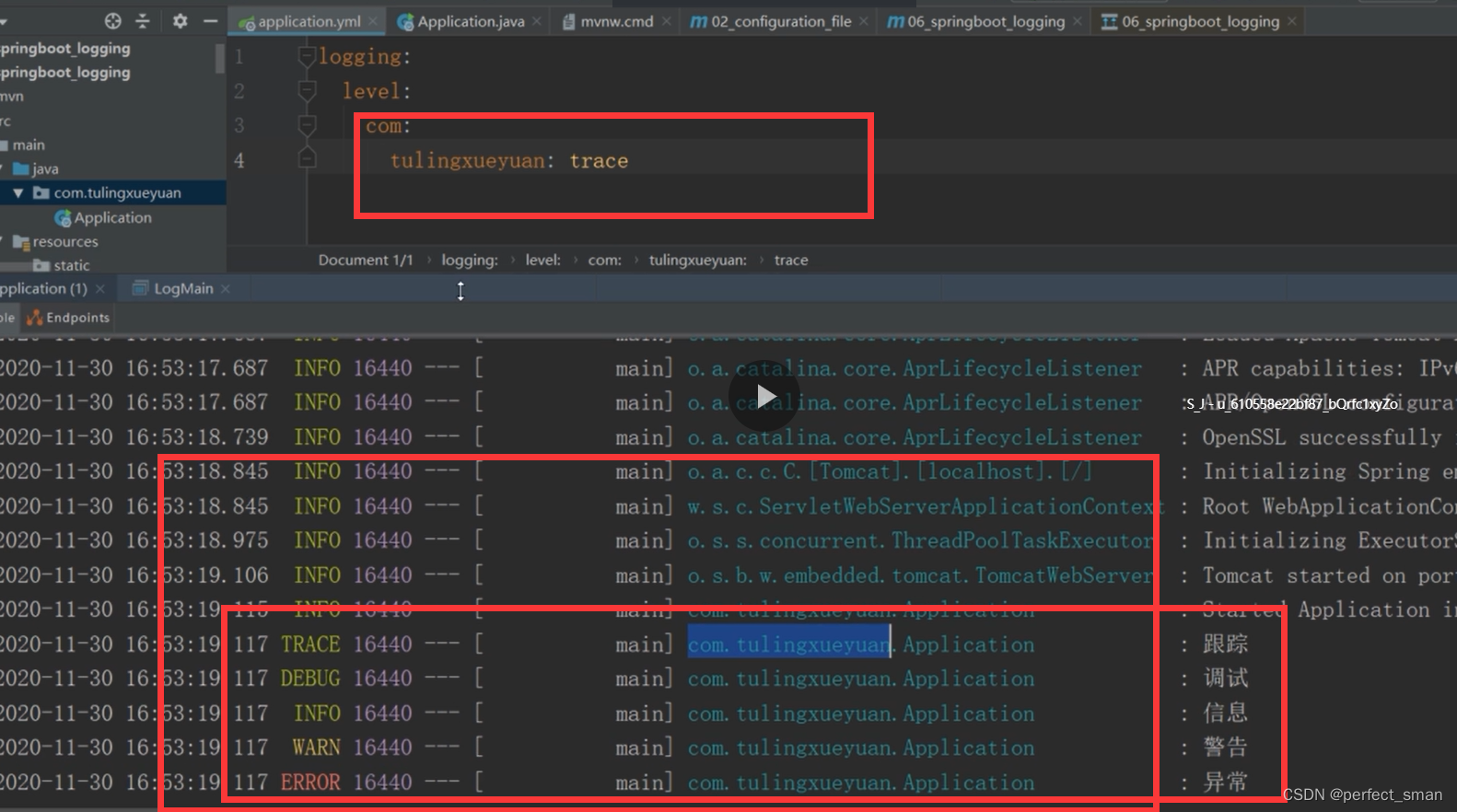This screenshot has width=1457, height=812.
Task: Click breadcrumb 'logging:'
Action: (470, 261)
